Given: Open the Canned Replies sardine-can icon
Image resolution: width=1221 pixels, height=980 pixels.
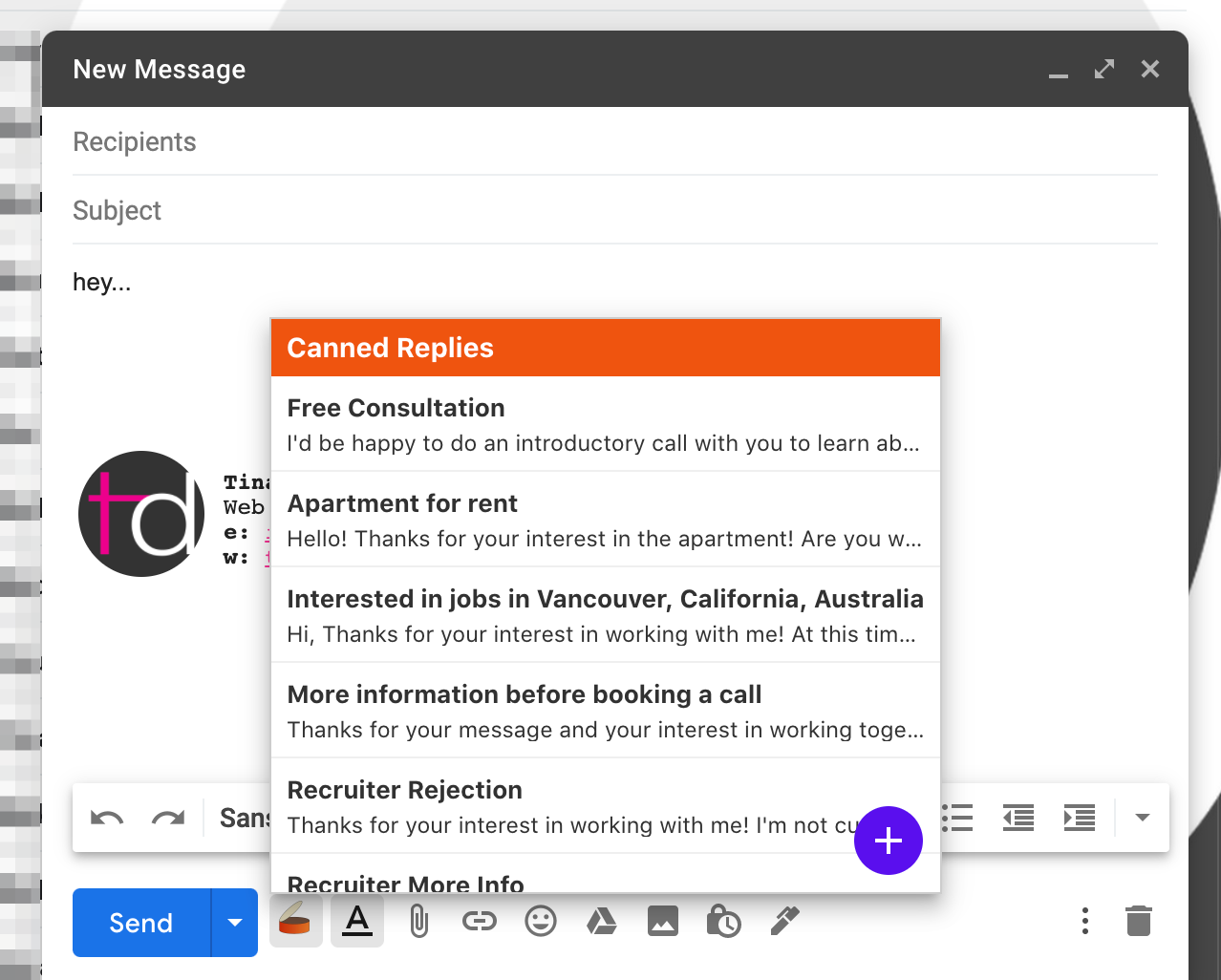Looking at the screenshot, I should point(295,921).
